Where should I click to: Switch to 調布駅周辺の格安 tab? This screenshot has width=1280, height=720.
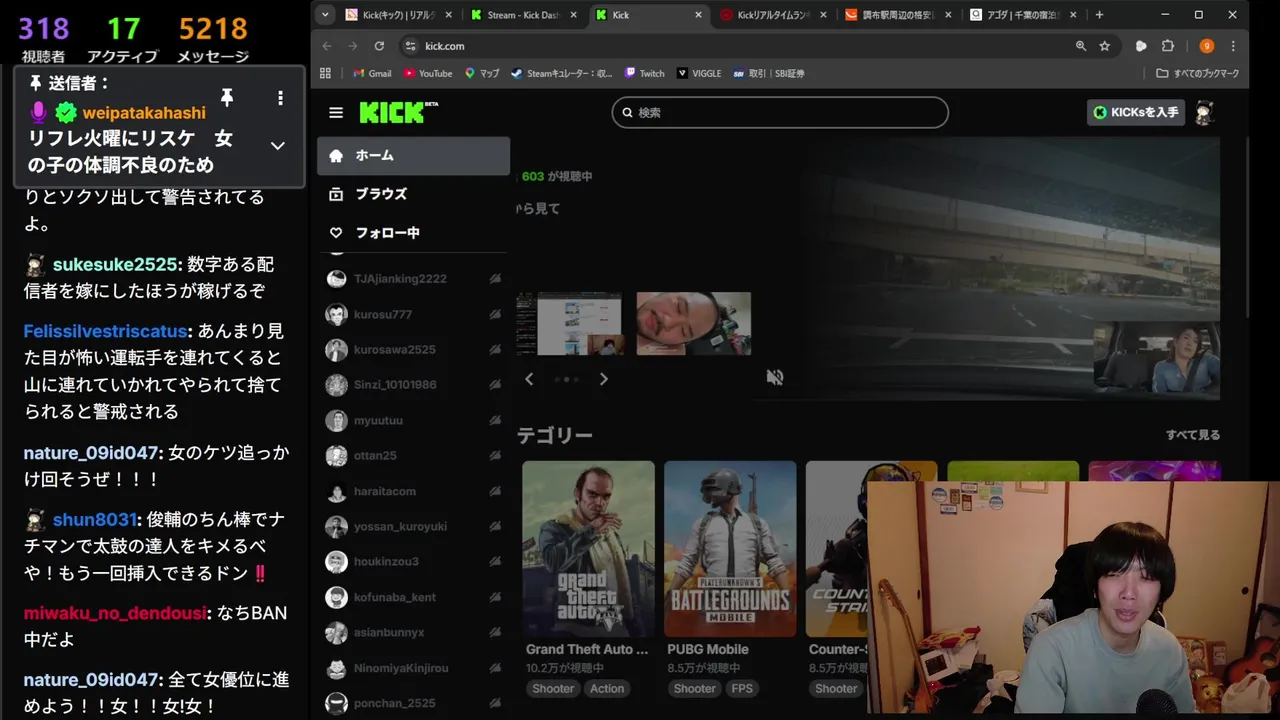[896, 15]
